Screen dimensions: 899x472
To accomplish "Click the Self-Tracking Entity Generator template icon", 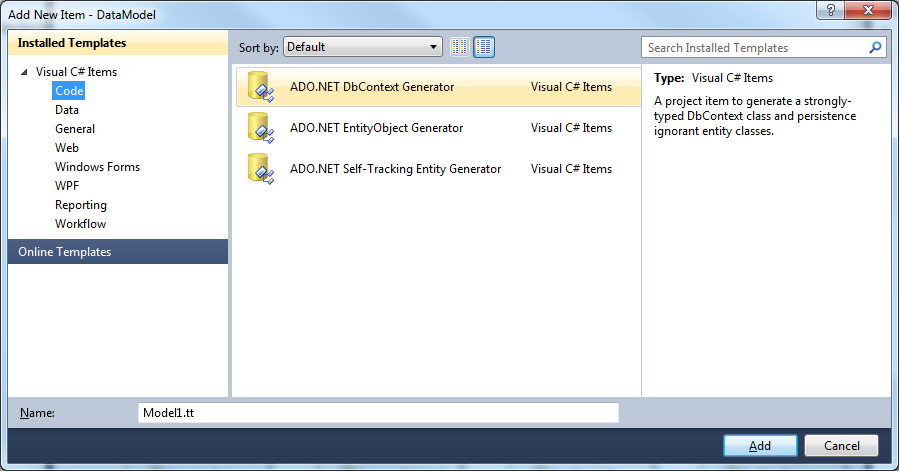I will 260,169.
